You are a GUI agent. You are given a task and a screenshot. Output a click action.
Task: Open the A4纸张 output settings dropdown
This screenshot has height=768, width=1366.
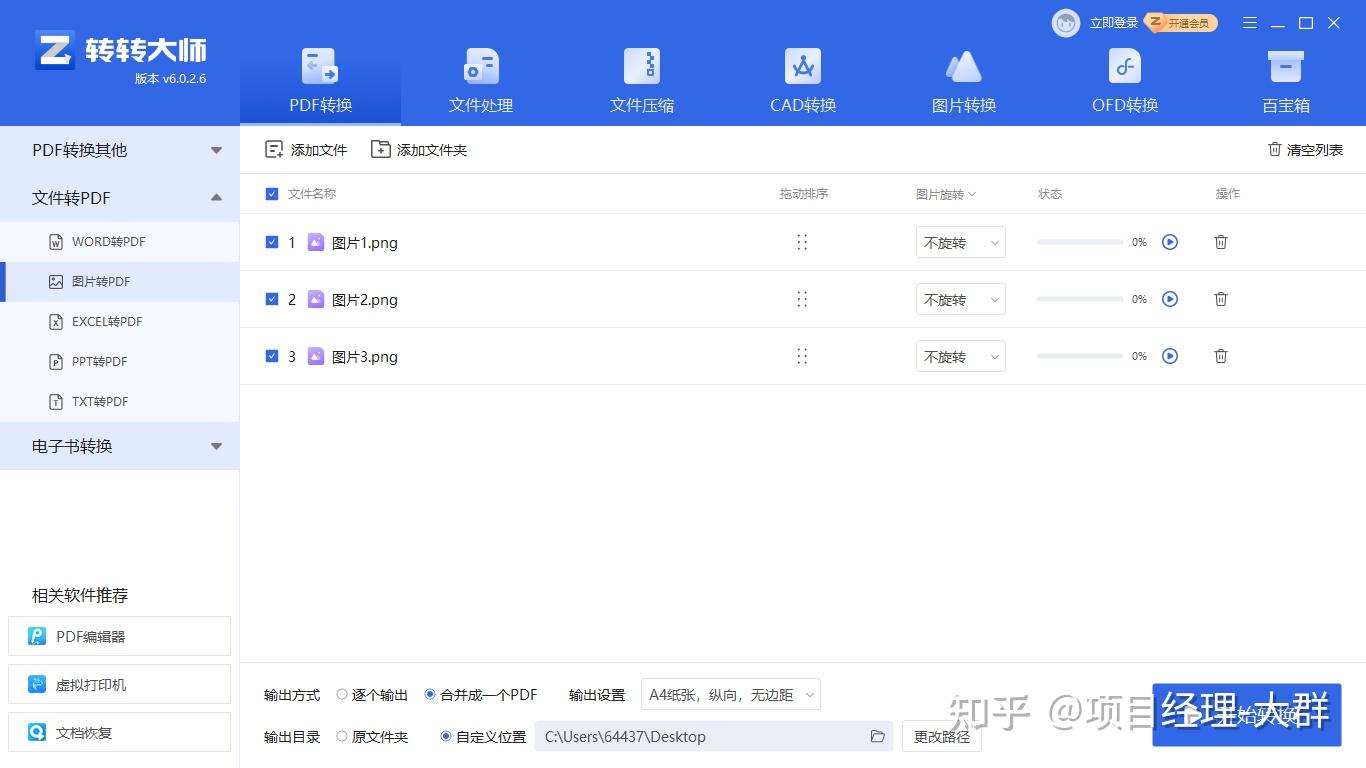click(731, 694)
